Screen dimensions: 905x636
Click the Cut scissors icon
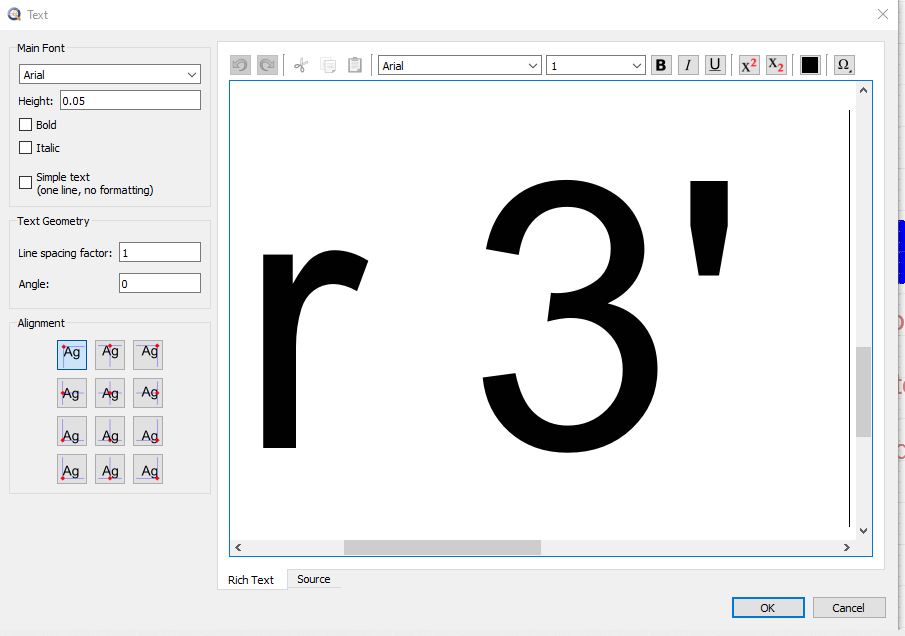301,65
